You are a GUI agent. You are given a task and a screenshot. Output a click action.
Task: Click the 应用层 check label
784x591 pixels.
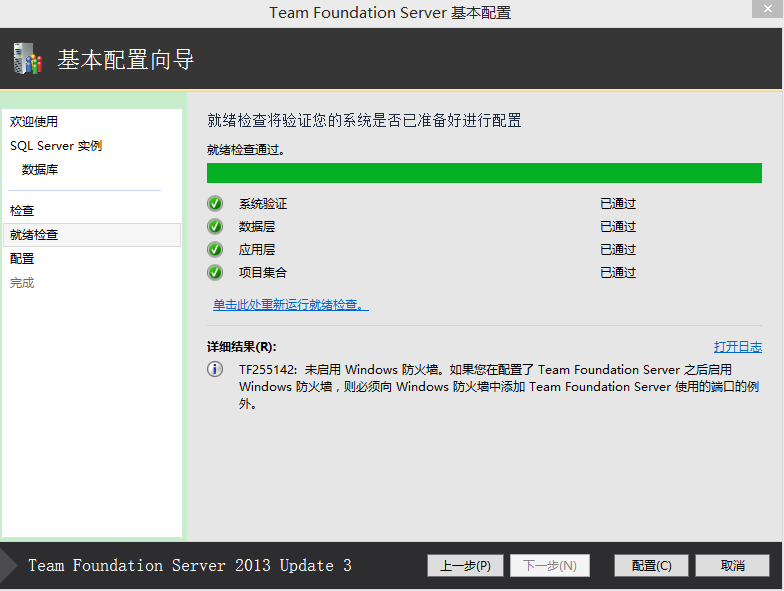257,250
